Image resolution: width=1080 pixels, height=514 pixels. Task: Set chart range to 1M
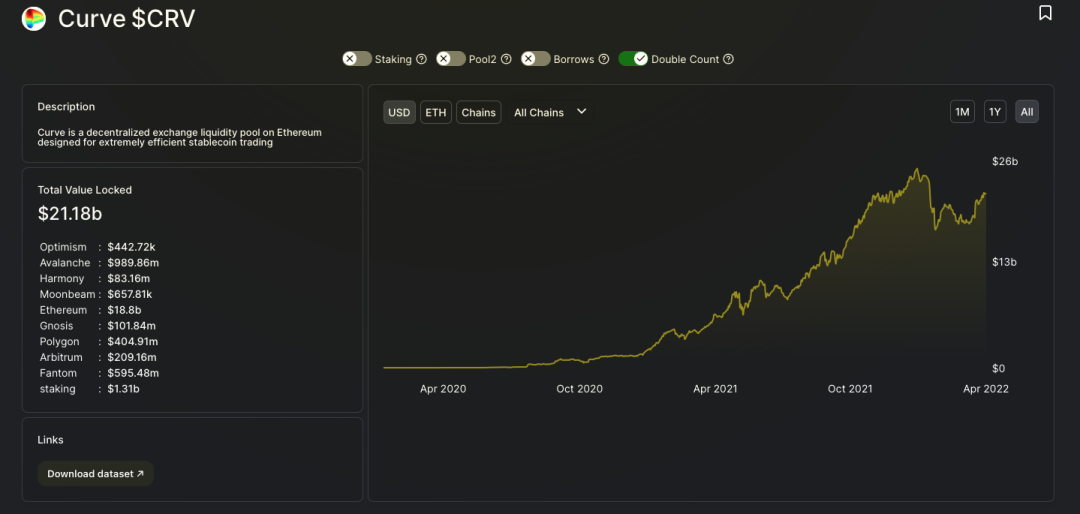pos(962,112)
